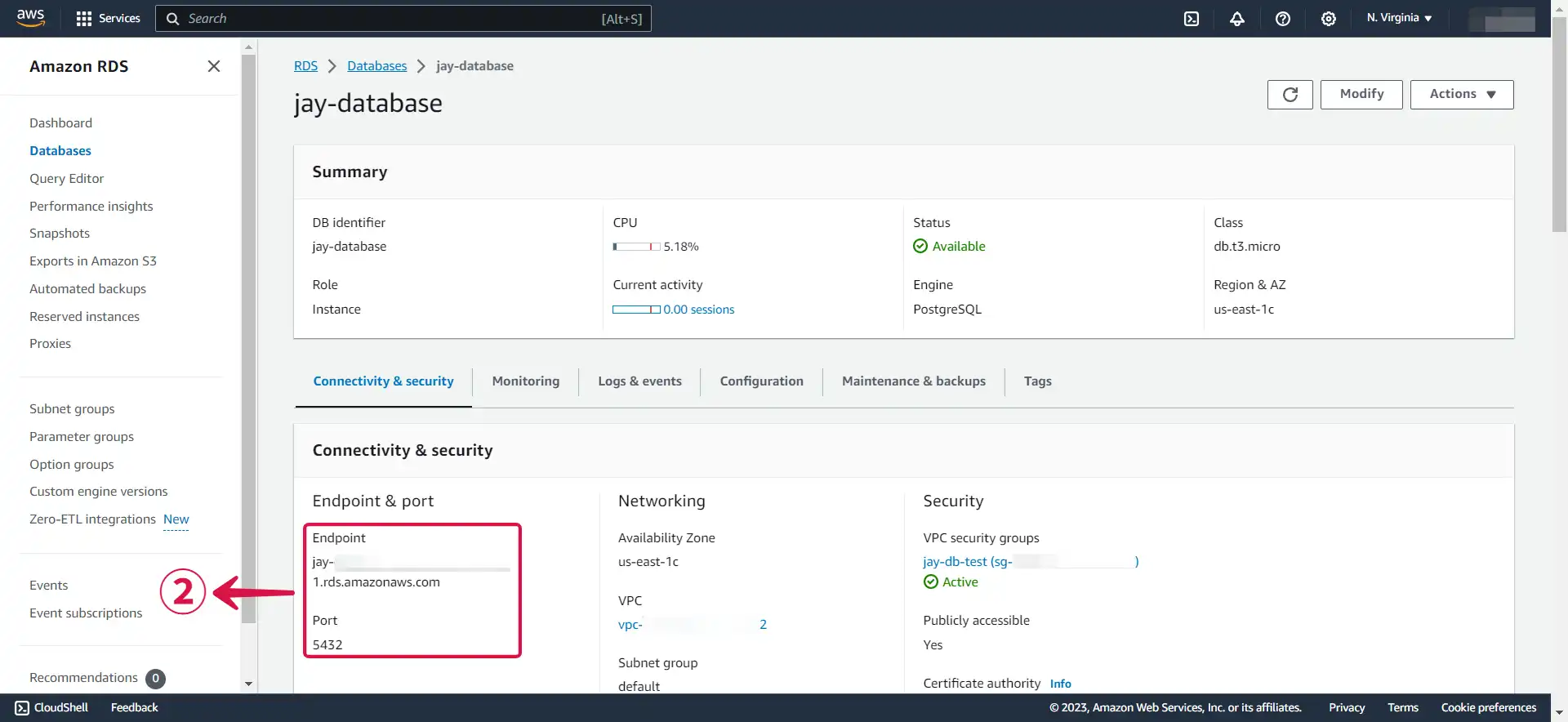The width and height of the screenshot is (1568, 722).
Task: Open Parameter groups
Action: [x=82, y=437]
